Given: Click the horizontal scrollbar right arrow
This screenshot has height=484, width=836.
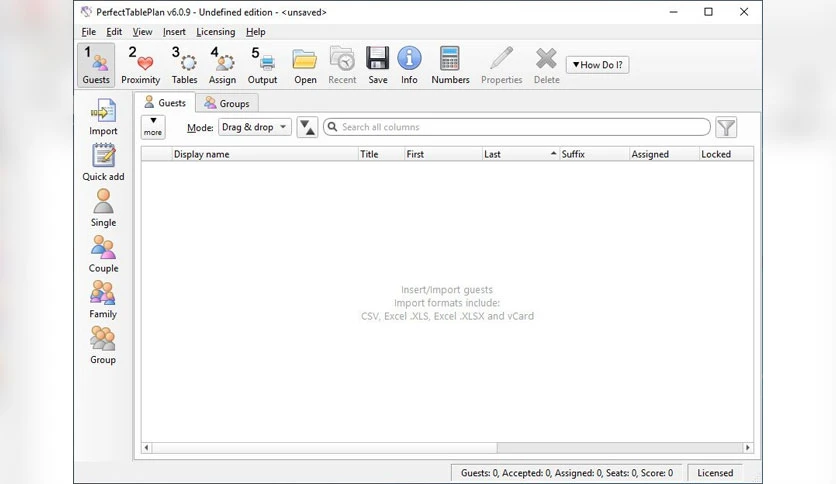Looking at the screenshot, I should [747, 448].
